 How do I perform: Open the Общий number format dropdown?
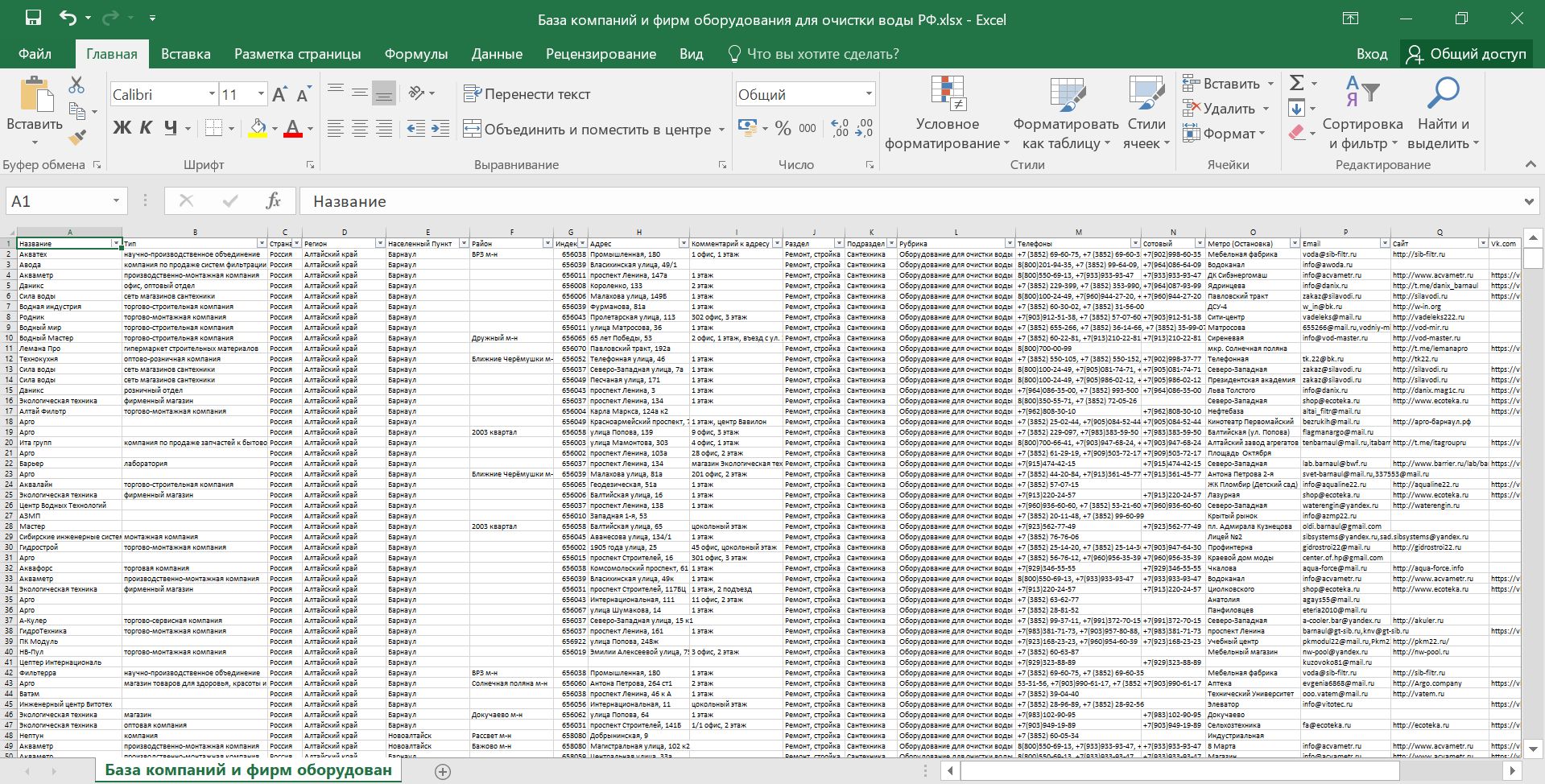pyautogui.click(x=868, y=94)
